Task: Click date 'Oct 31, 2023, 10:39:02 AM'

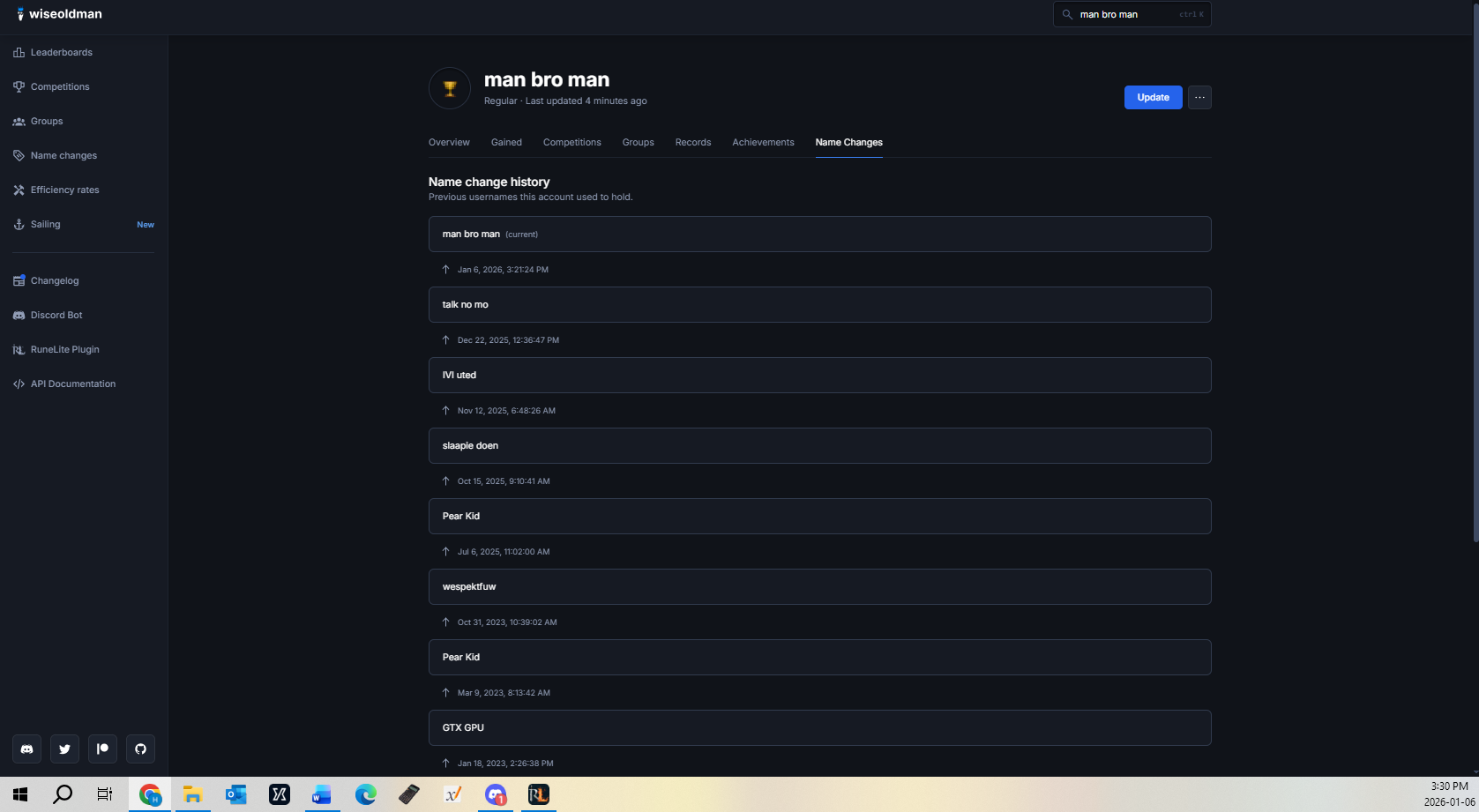Action: coord(507,622)
